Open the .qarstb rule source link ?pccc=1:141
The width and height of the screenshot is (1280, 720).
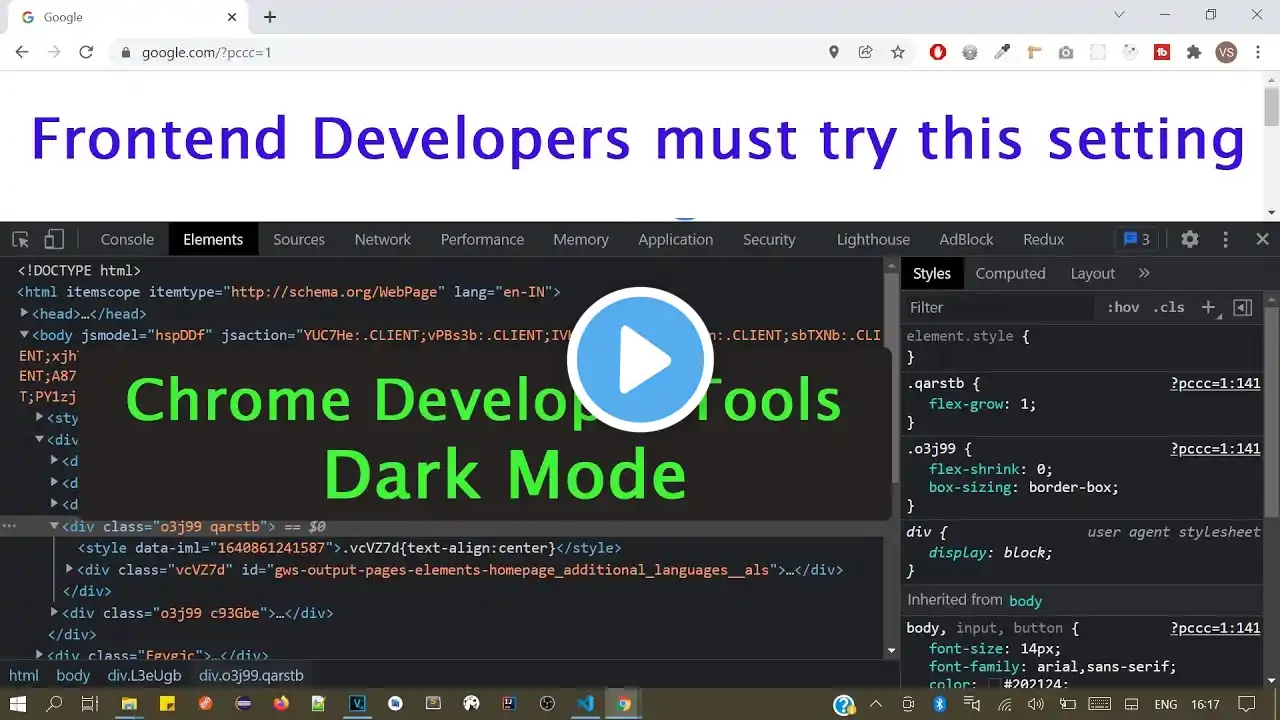click(x=1215, y=383)
